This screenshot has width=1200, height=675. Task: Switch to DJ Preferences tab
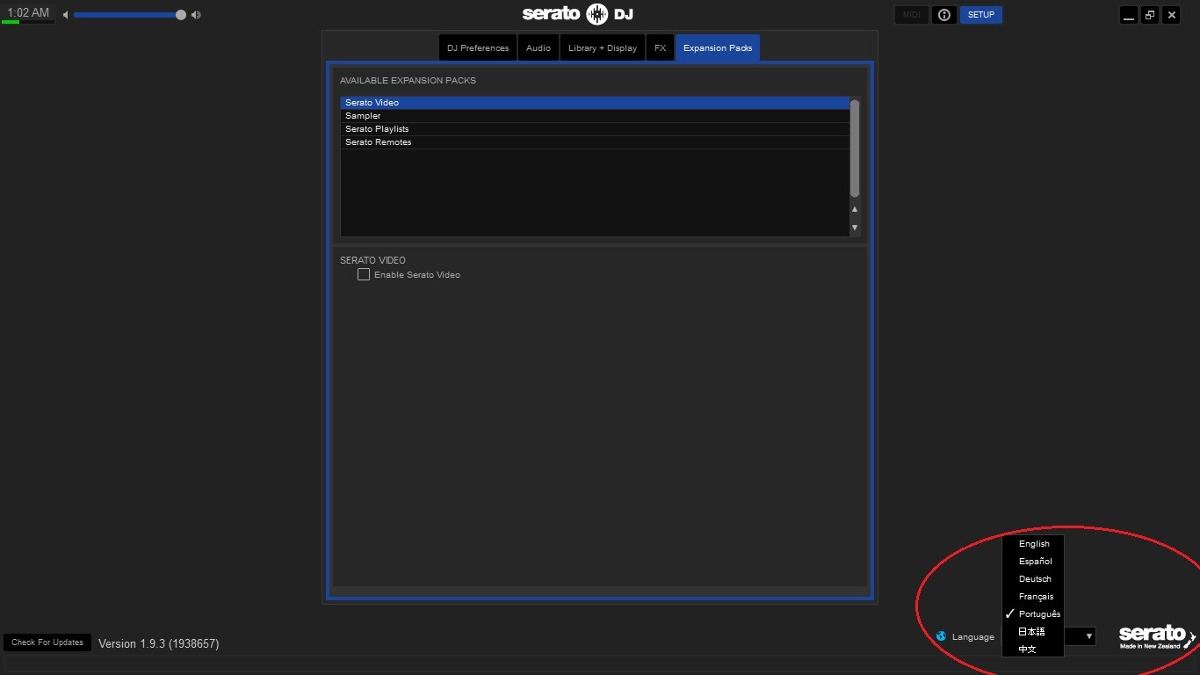(x=478, y=48)
